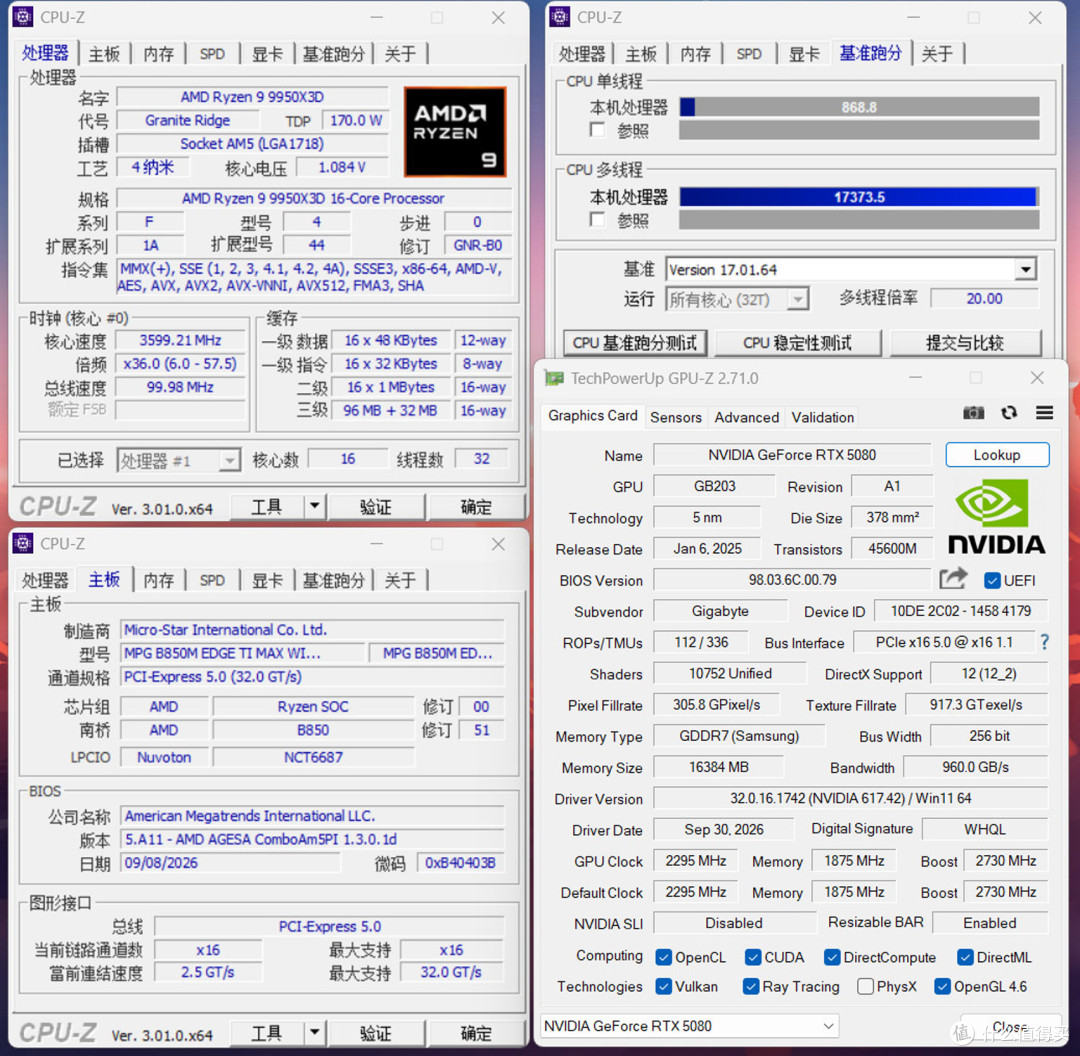1080x1056 pixels.
Task: Toggle the OpenGL 4.6 checkbox
Action: [942, 986]
